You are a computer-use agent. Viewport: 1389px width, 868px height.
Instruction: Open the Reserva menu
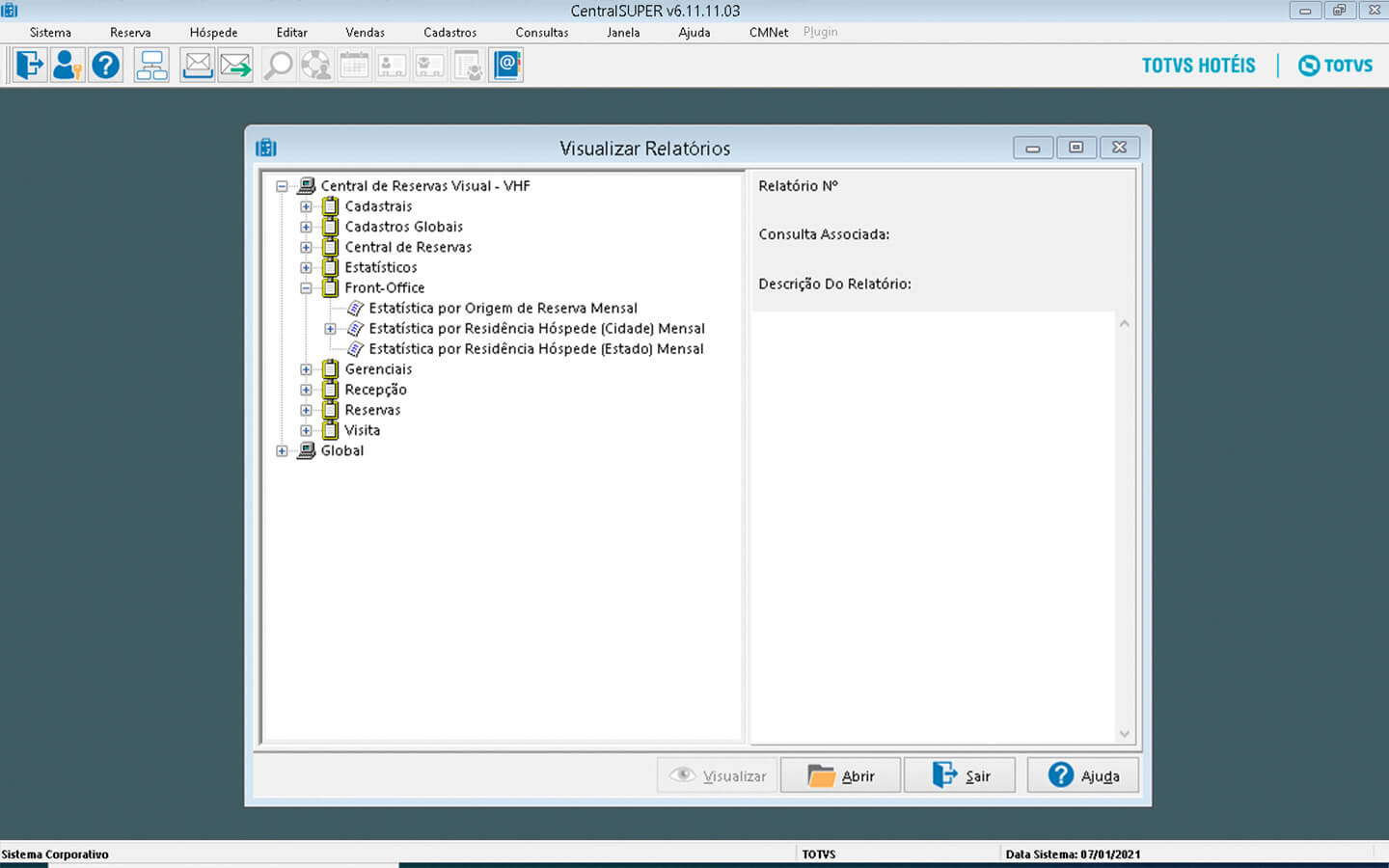130,32
